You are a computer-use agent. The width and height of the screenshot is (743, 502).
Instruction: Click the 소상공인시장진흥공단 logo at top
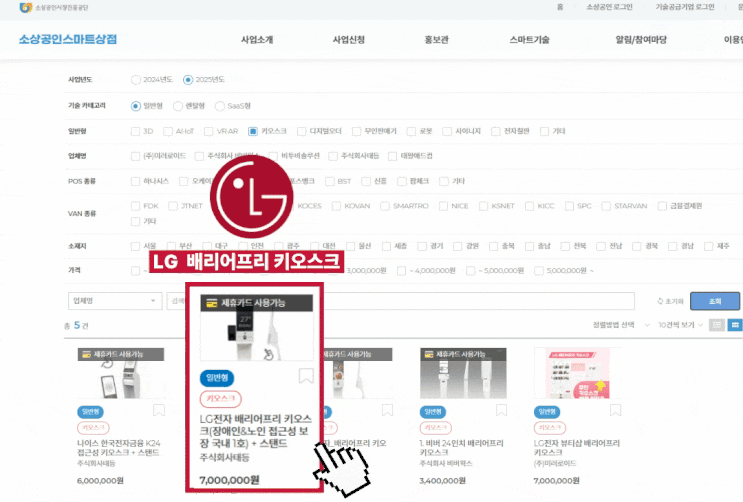(54, 8)
